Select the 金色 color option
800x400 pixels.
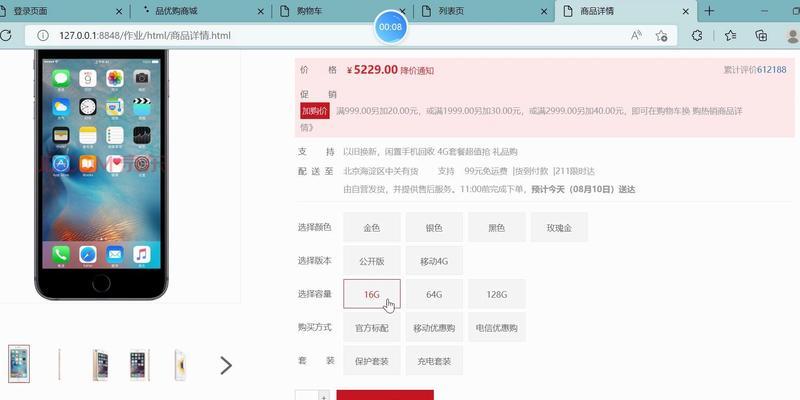(372, 228)
